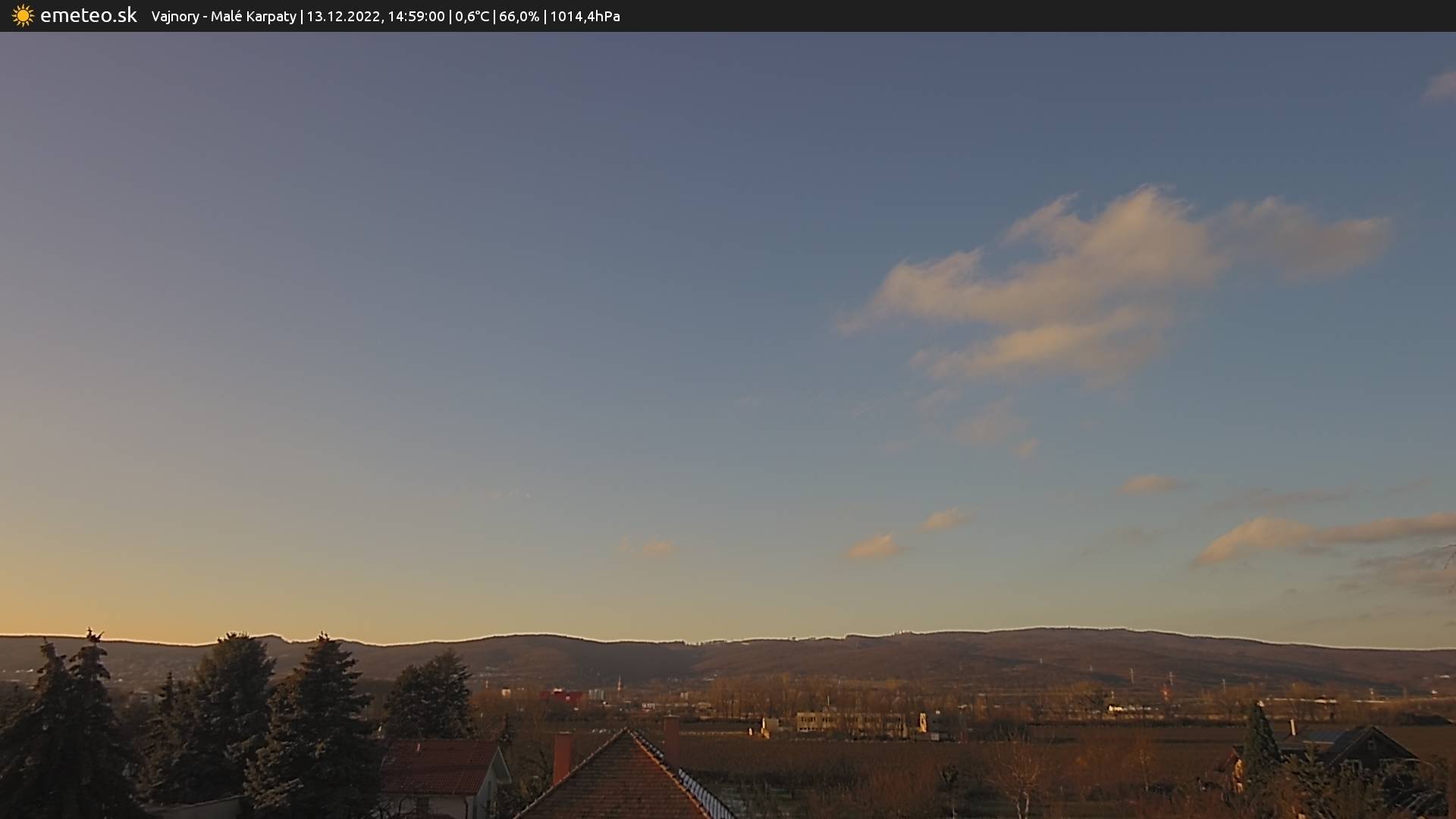Click the 0,6°C temperature reading
This screenshot has width=1456, height=819.
pos(472,17)
